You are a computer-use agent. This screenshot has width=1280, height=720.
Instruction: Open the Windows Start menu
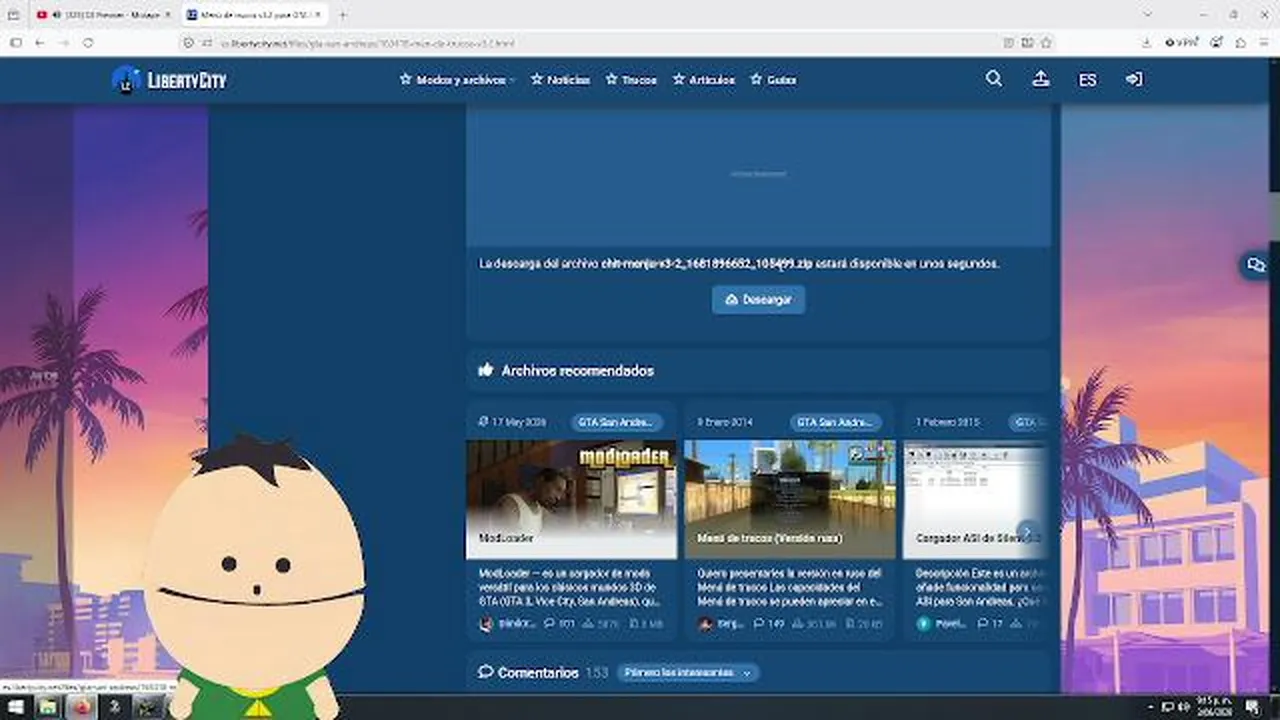point(16,707)
